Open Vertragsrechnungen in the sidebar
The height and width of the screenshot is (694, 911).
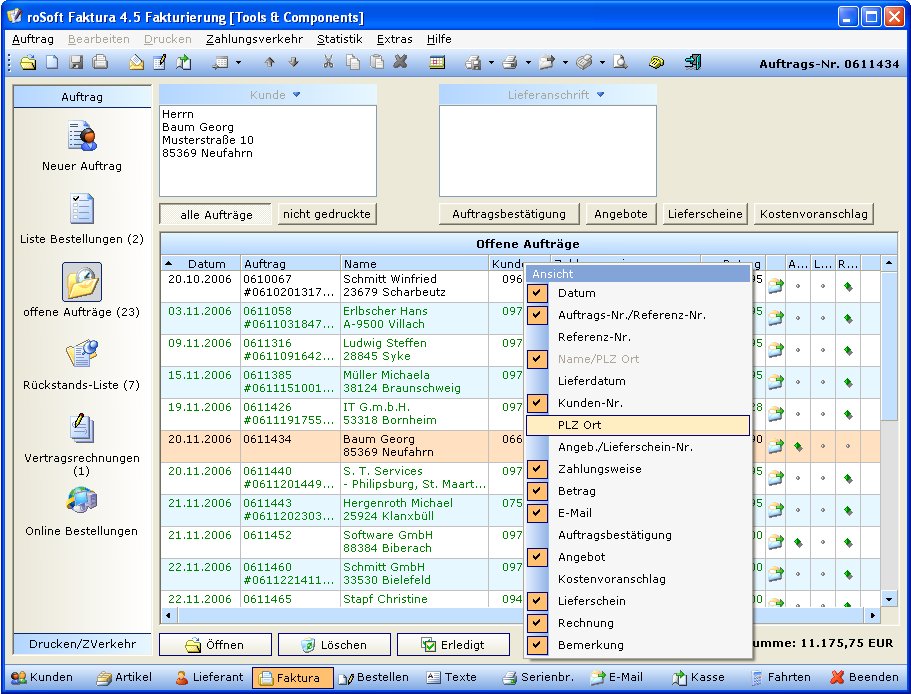[x=81, y=428]
